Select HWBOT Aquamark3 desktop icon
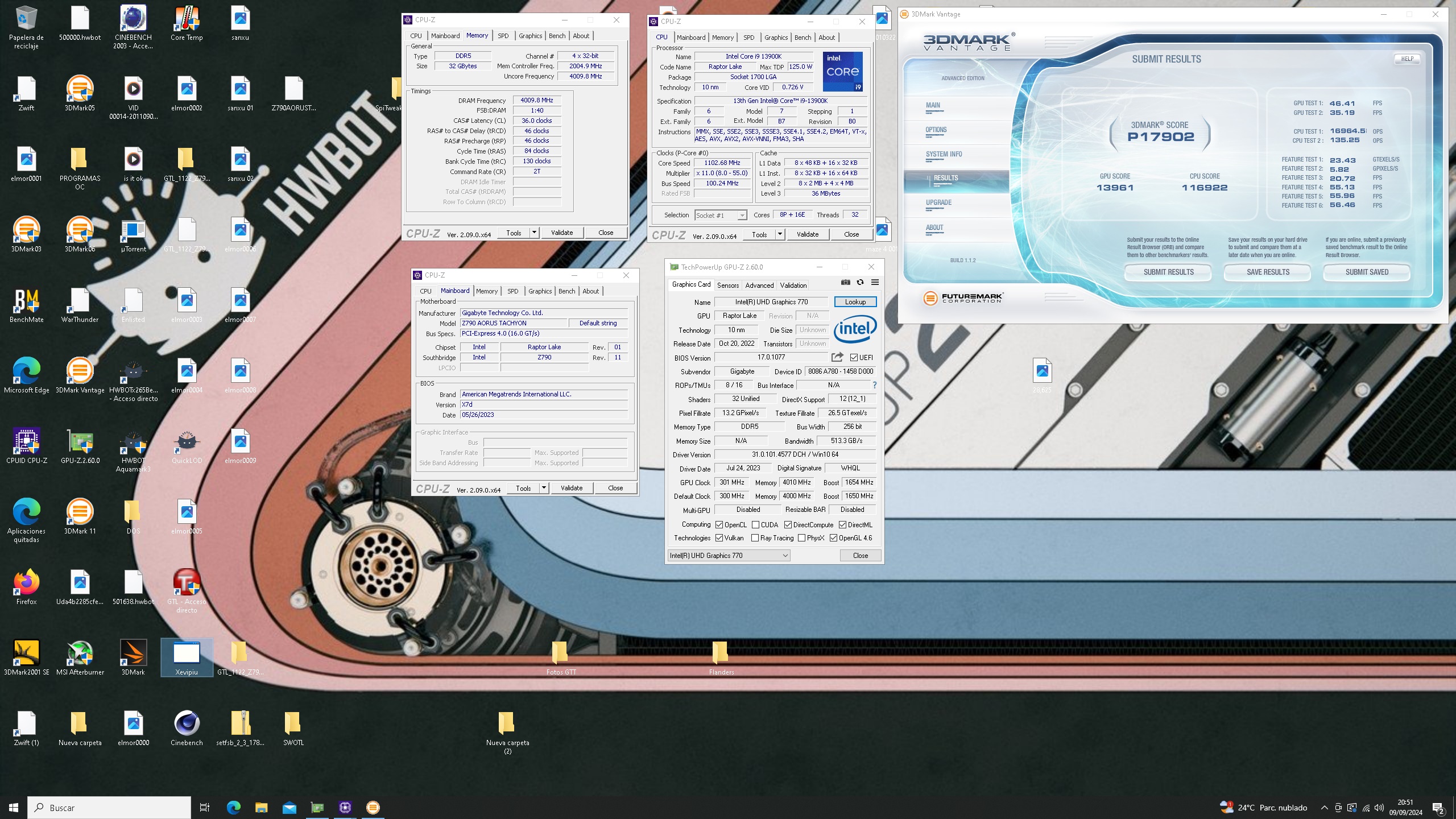This screenshot has height=819, width=1456. click(x=133, y=451)
